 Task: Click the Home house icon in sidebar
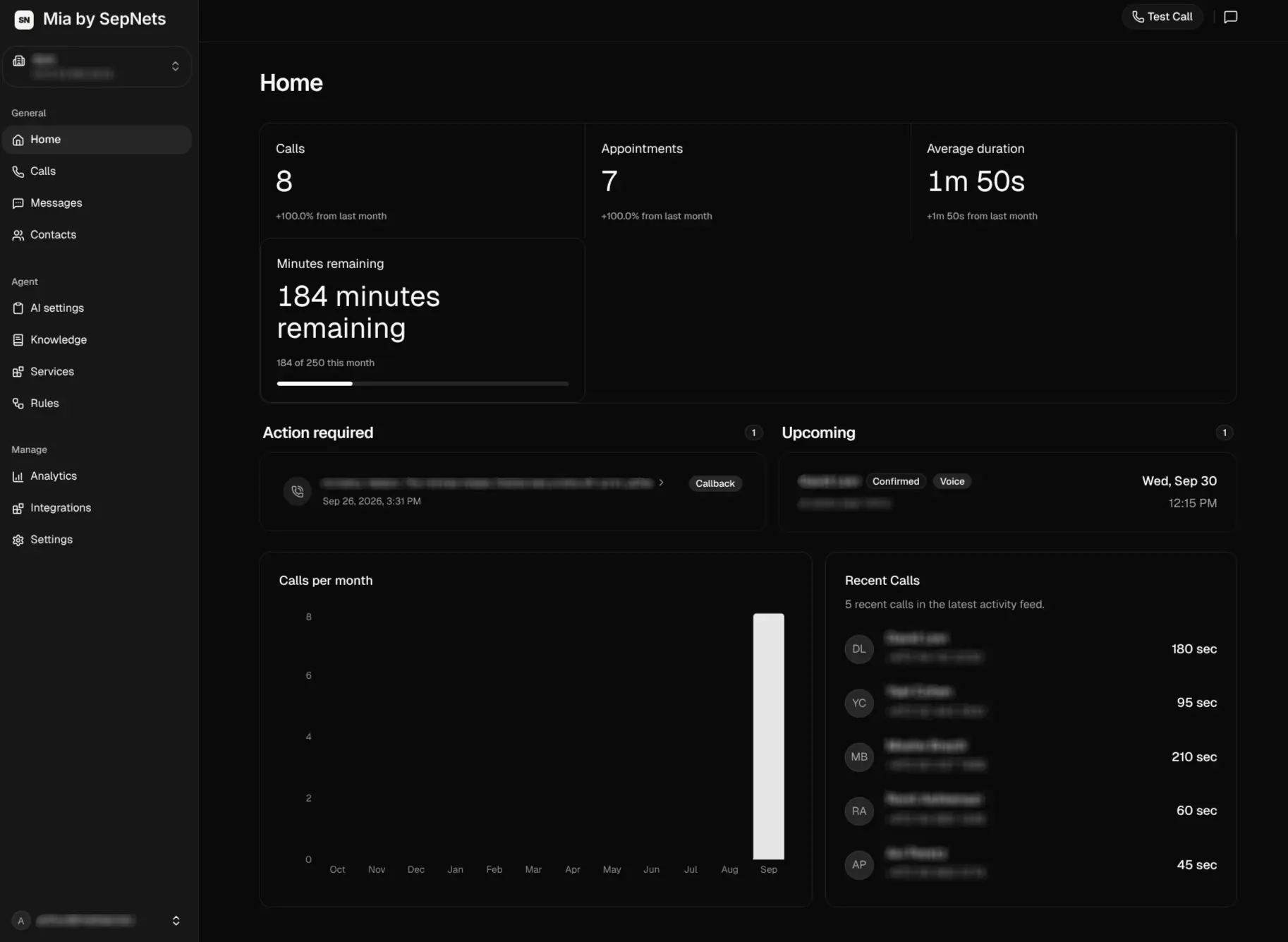(18, 140)
